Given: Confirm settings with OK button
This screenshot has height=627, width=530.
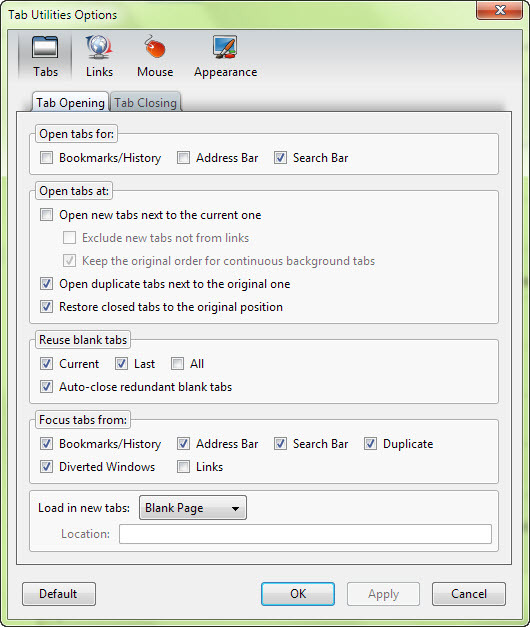Looking at the screenshot, I should pyautogui.click(x=298, y=594).
